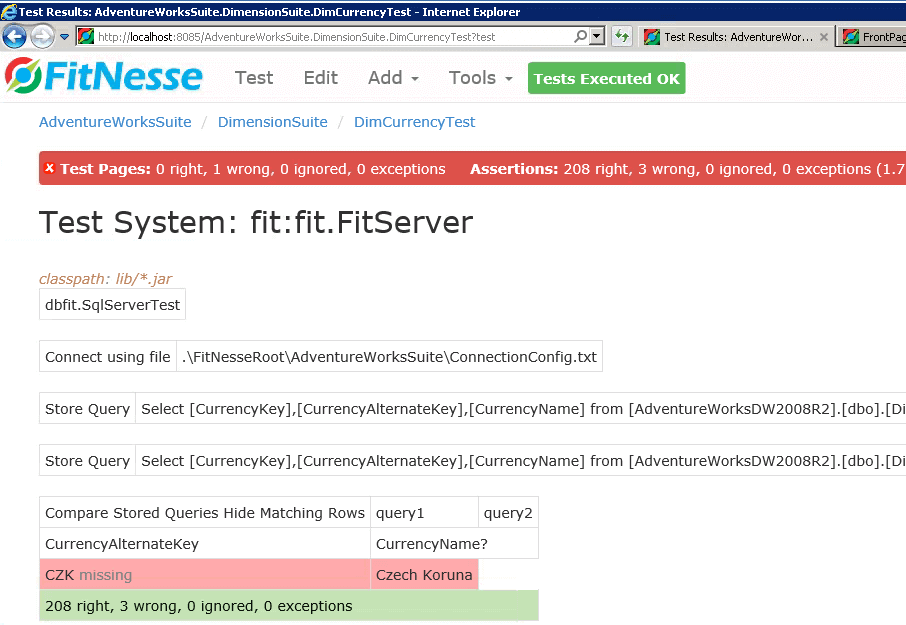
Task: Click the Test System heading
Action: point(256,222)
